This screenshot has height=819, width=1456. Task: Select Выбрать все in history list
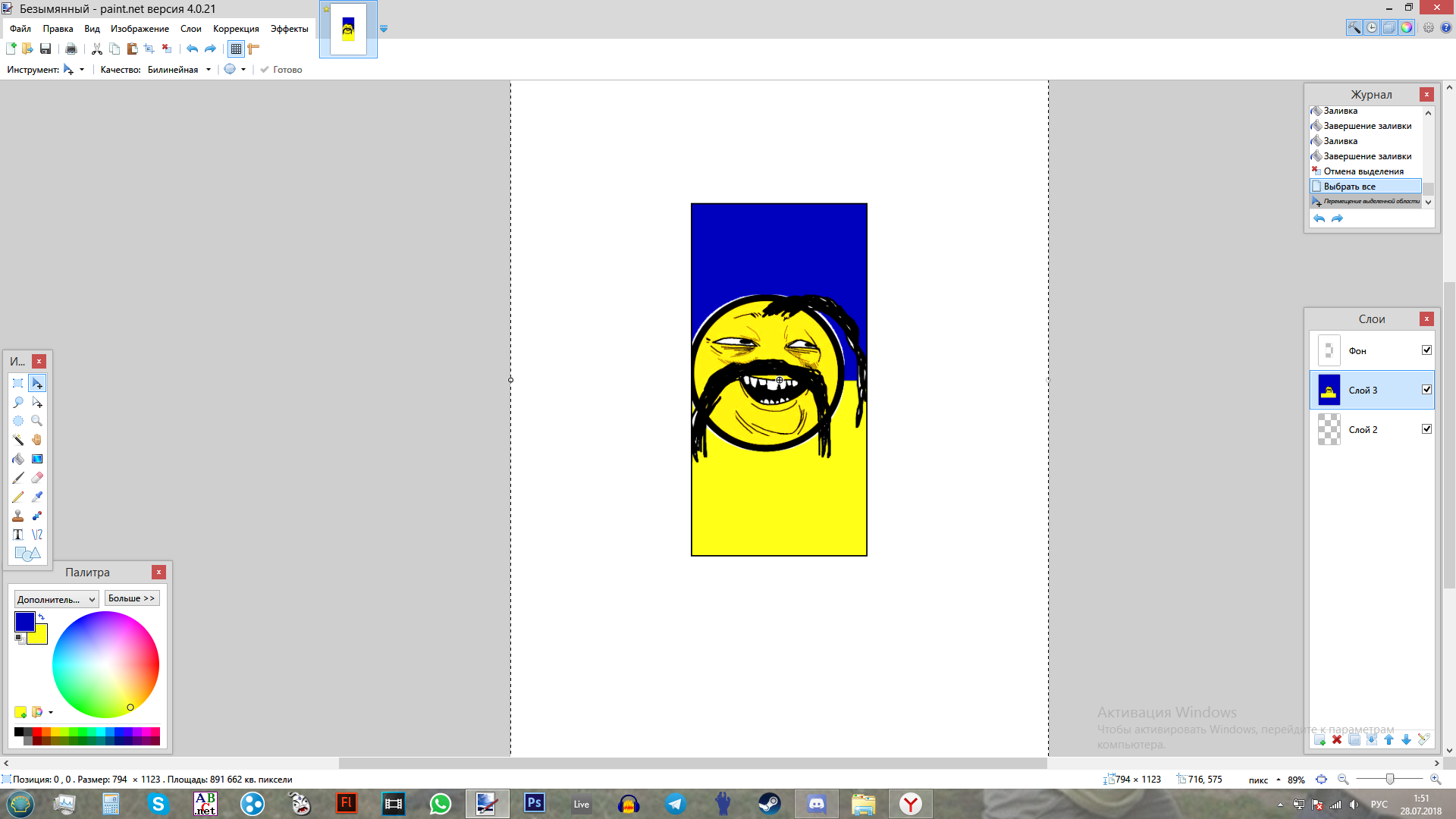(x=1366, y=187)
